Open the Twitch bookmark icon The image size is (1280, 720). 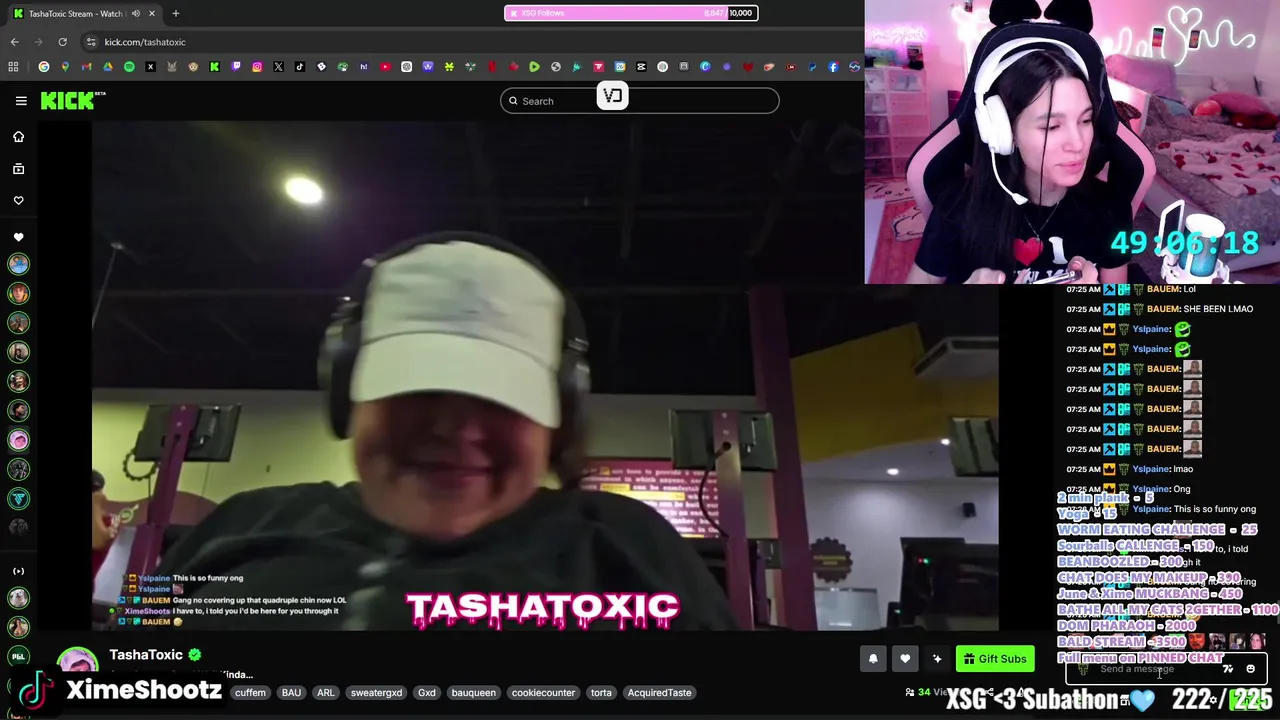tap(236, 67)
